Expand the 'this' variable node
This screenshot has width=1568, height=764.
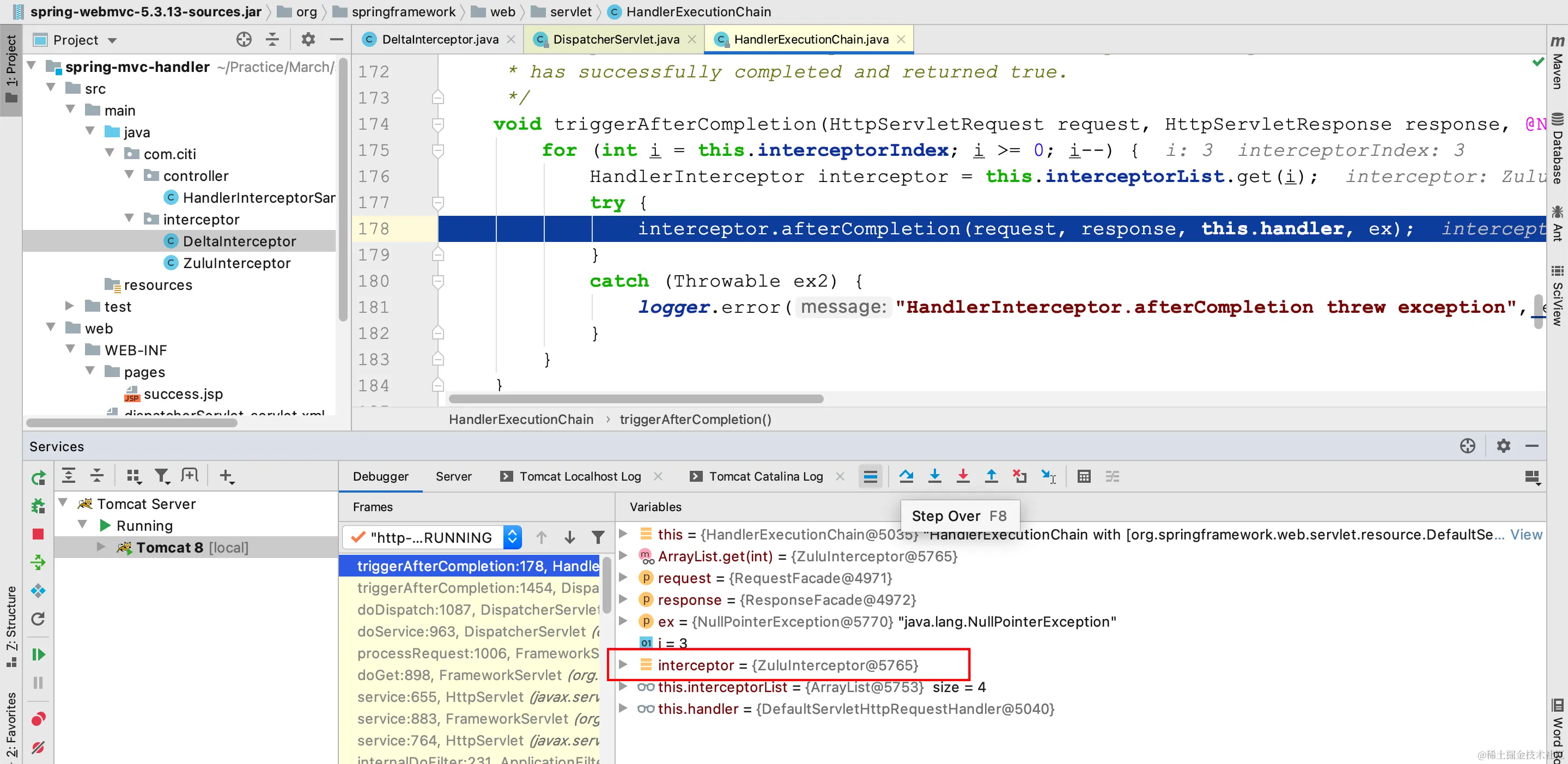coord(623,533)
